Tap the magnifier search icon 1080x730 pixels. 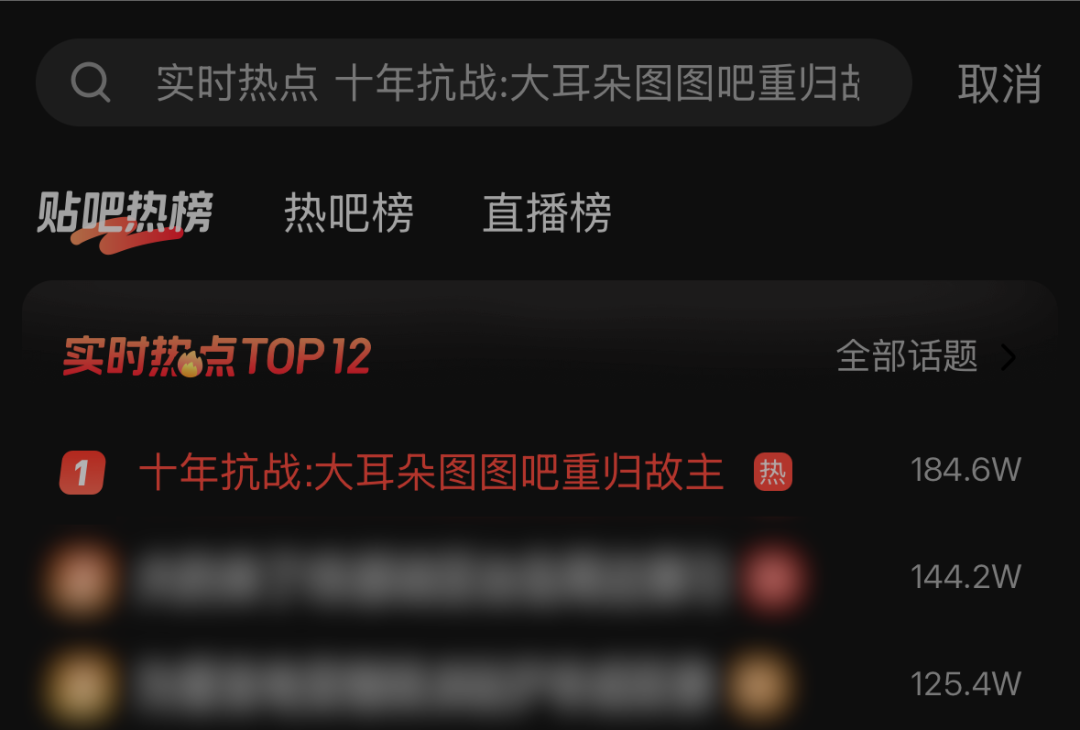point(90,83)
